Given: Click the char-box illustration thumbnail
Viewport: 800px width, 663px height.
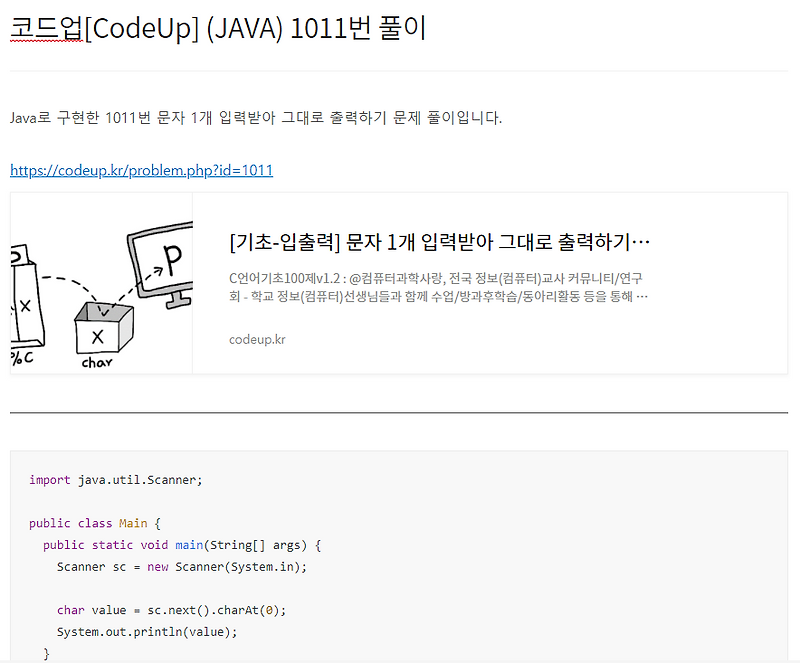Looking at the screenshot, I should pyautogui.click(x=100, y=283).
